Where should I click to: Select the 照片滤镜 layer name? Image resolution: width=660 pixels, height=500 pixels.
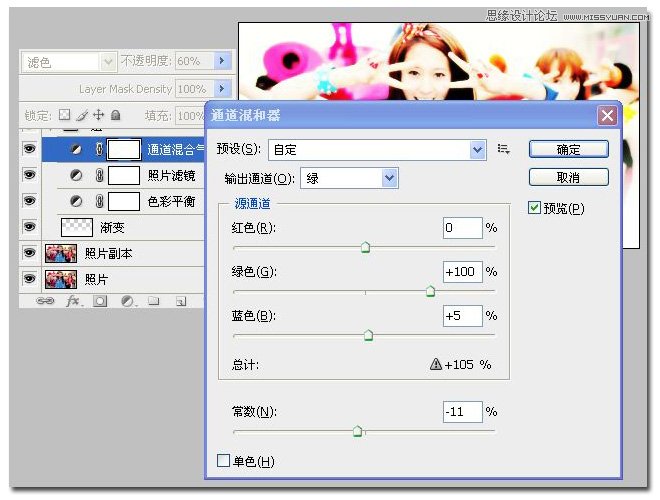pyautogui.click(x=171, y=175)
